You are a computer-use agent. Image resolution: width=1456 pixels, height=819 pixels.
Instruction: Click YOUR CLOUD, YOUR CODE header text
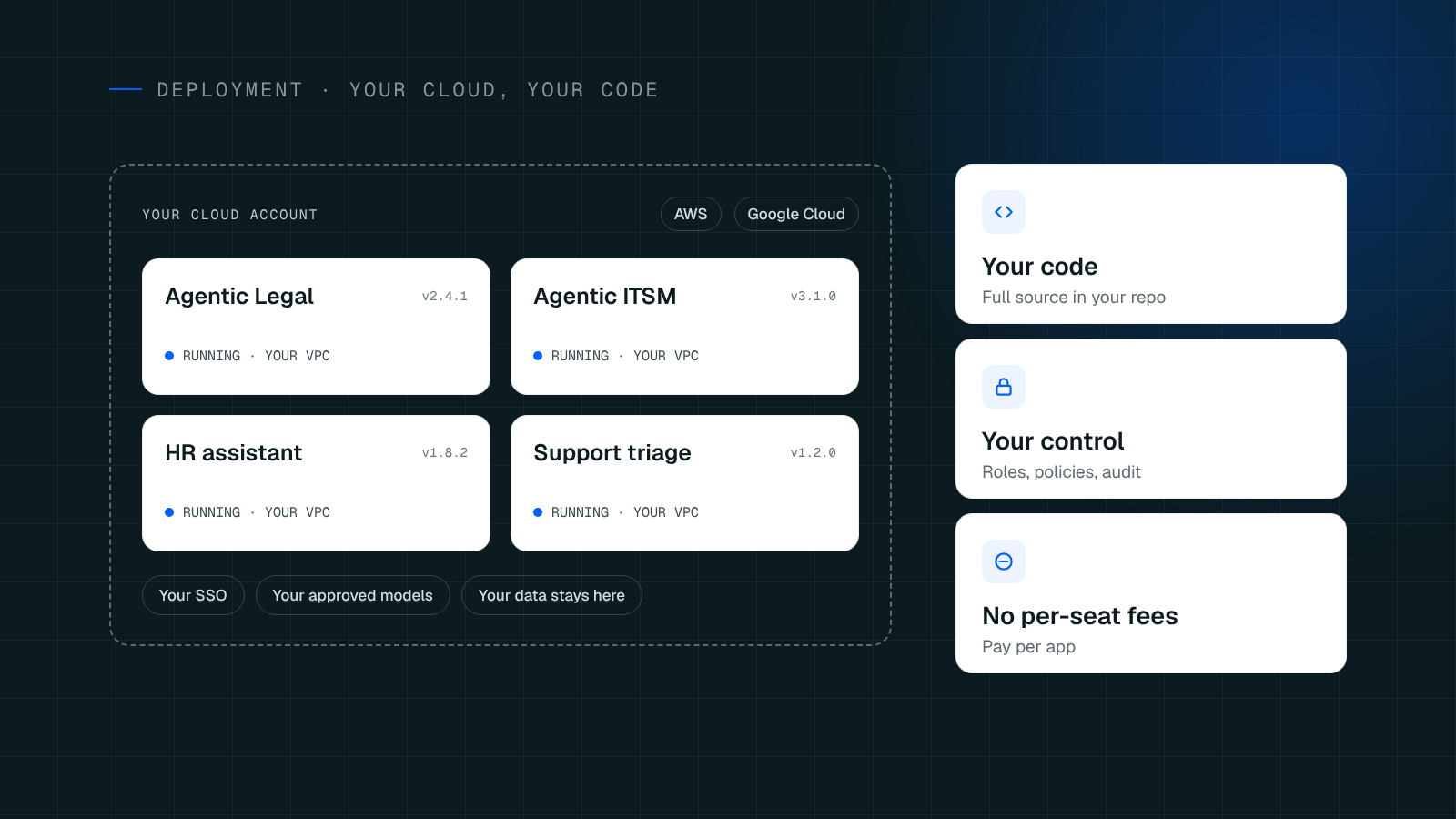[x=504, y=90]
